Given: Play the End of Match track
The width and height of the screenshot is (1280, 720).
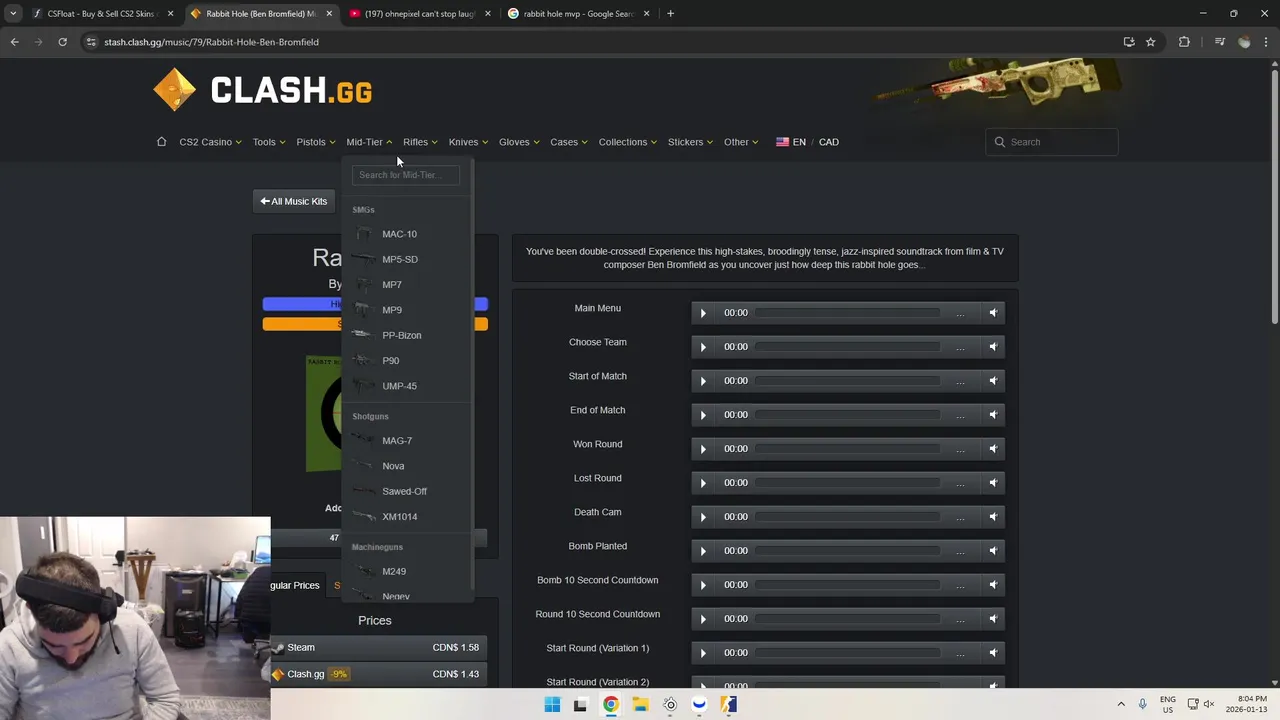Looking at the screenshot, I should 703,415.
